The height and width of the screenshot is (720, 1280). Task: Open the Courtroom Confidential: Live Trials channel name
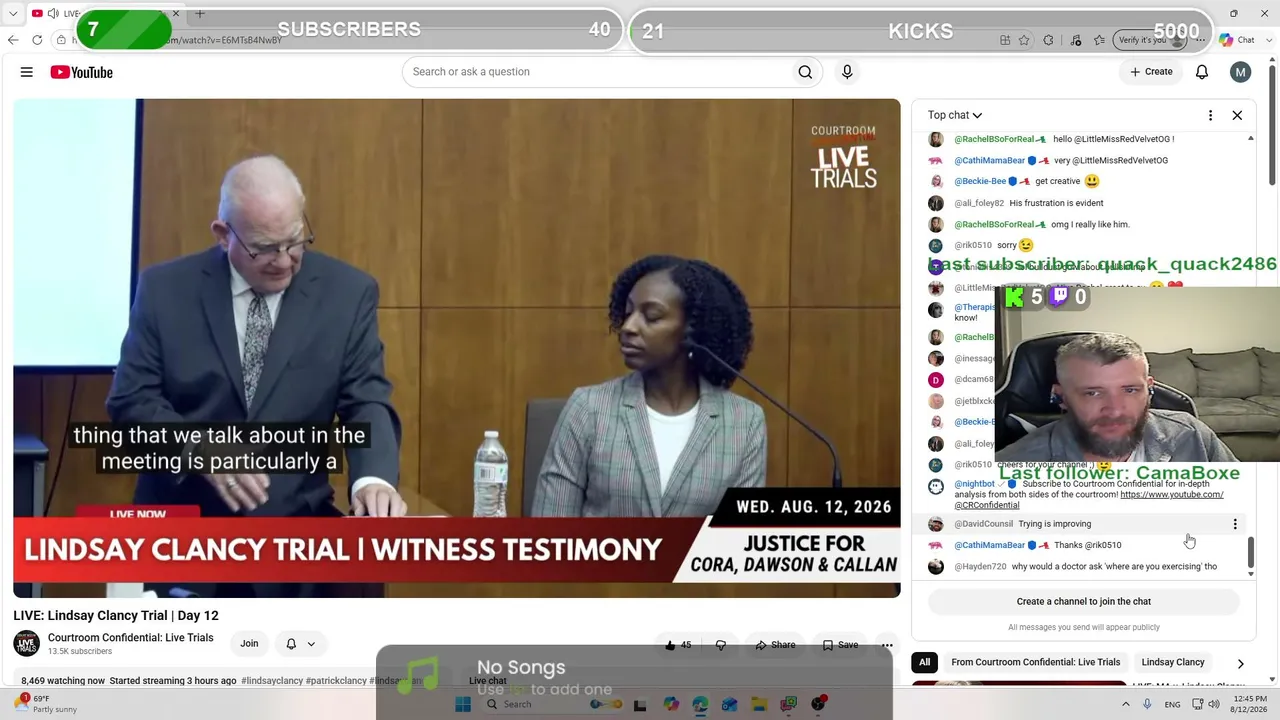[131, 638]
